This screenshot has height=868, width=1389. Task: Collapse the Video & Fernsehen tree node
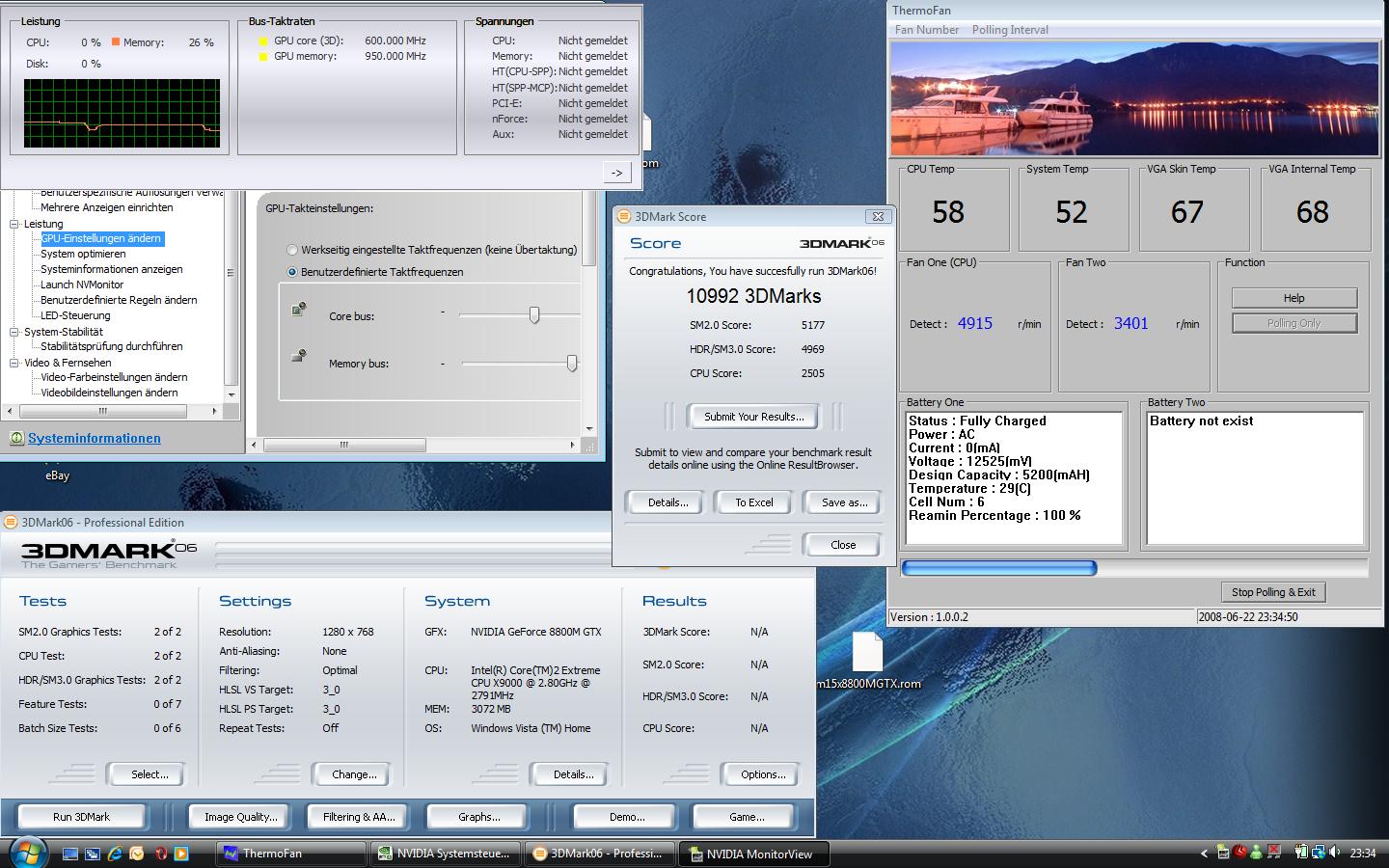14,363
